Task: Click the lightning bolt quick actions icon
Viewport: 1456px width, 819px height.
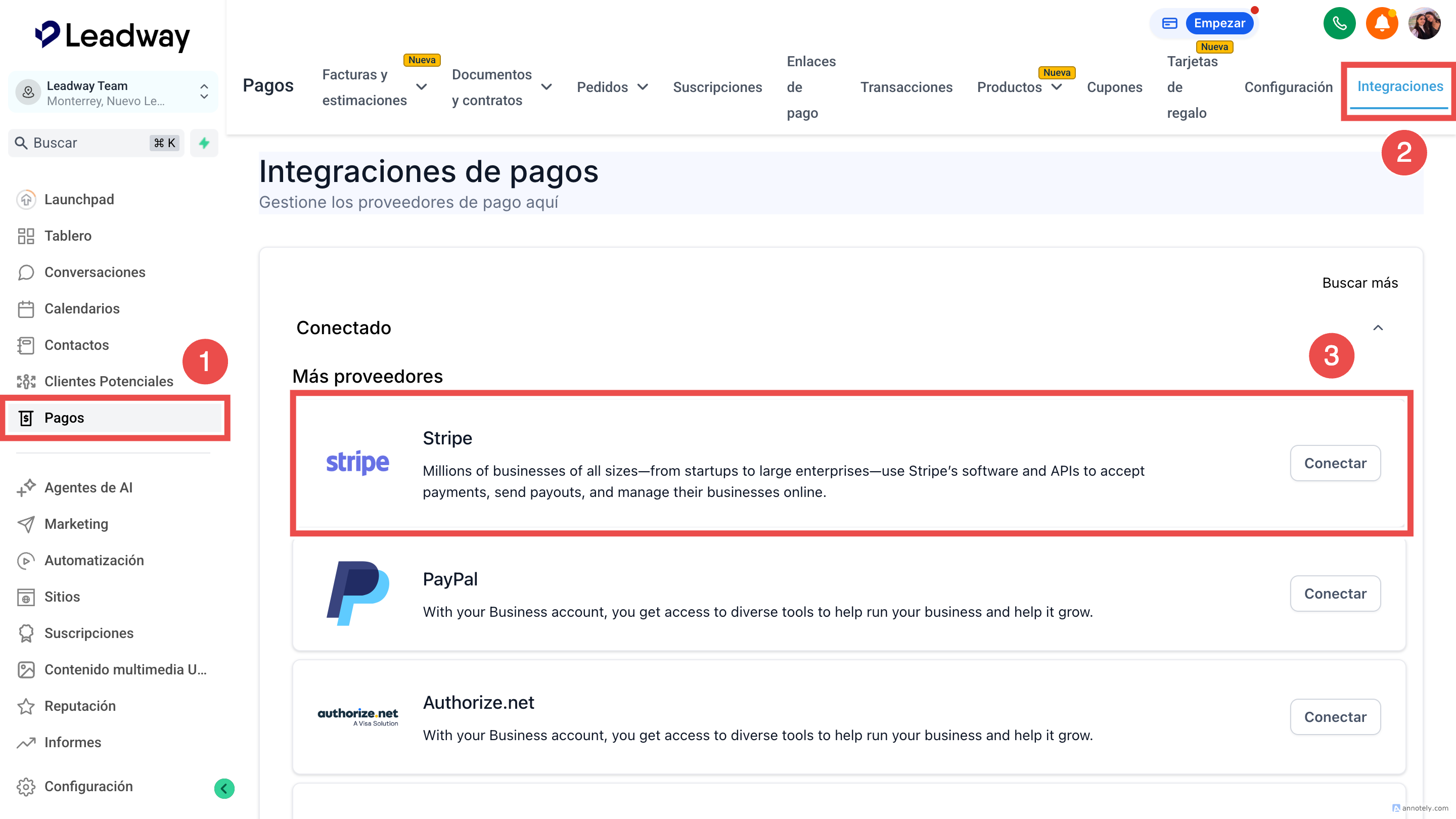Action: (x=204, y=143)
